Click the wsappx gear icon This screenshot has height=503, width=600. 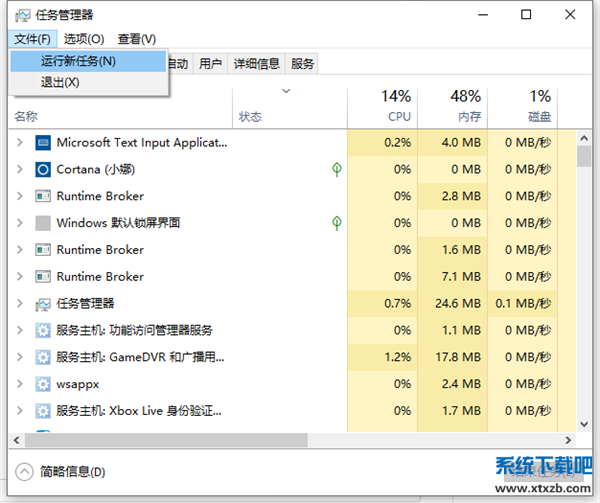tap(43, 384)
